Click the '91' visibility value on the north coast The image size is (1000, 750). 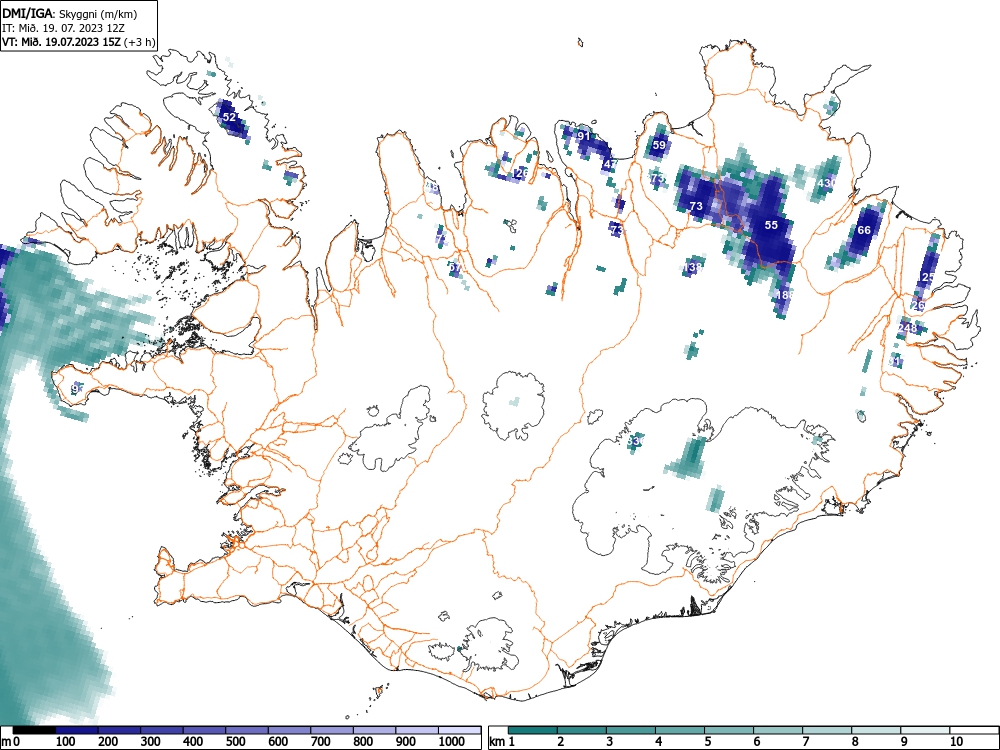pyautogui.click(x=584, y=136)
